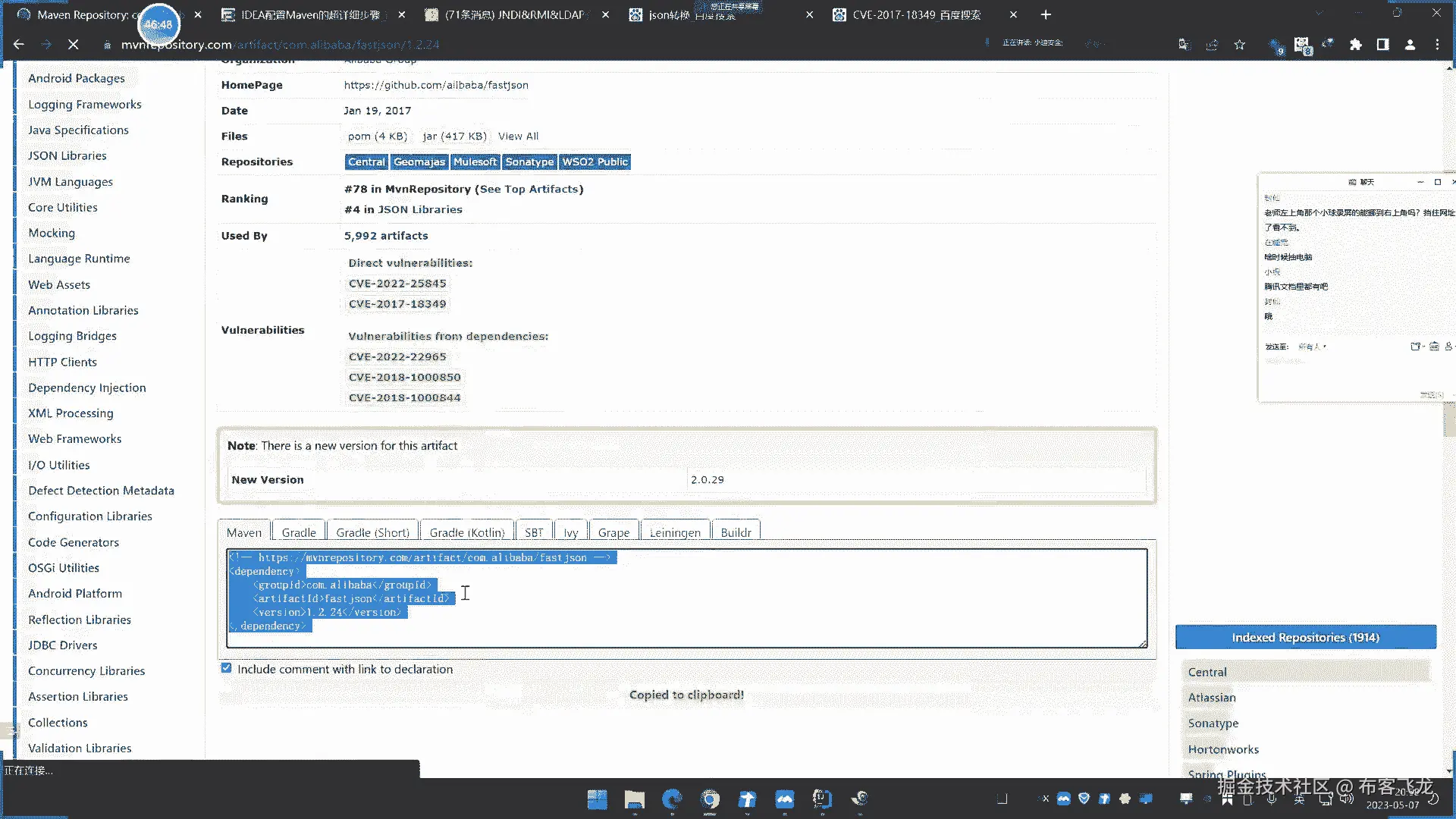1456x819 pixels.
Task: Download the jar (417 KB) file
Action: (x=454, y=136)
